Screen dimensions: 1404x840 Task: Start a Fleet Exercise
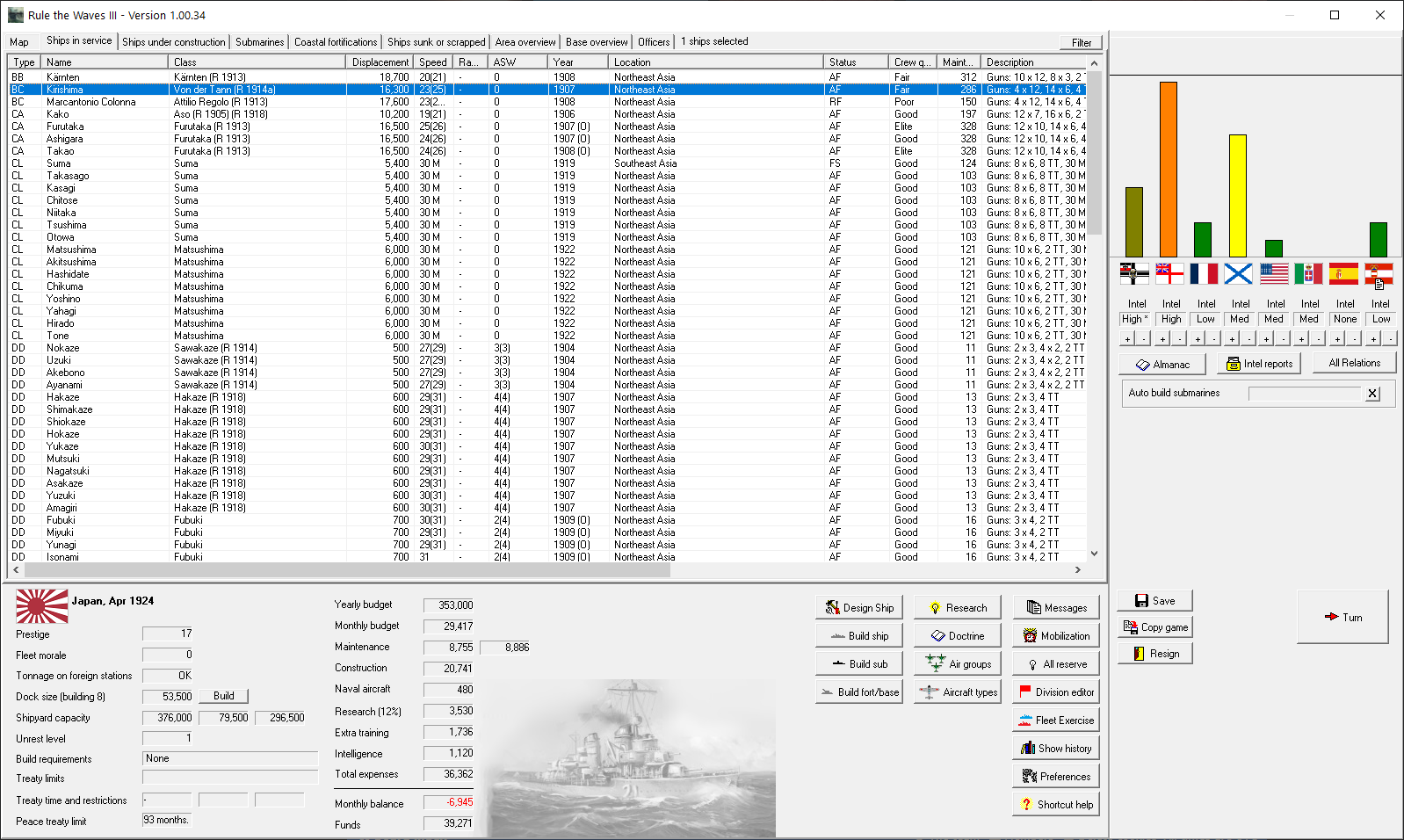point(1056,721)
